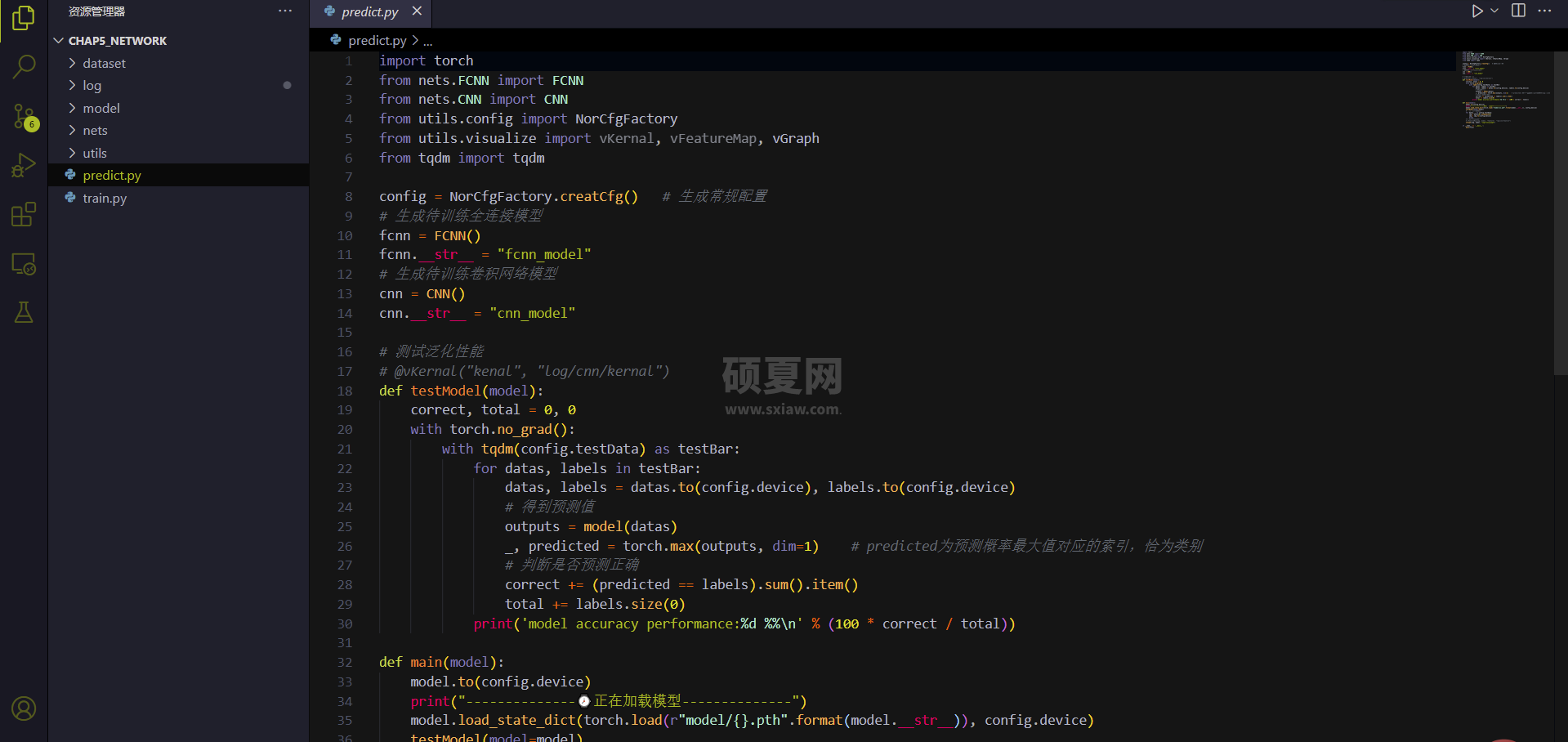Viewport: 1568px width, 742px height.
Task: Open the run options dropdown arrow
Action: [1494, 11]
